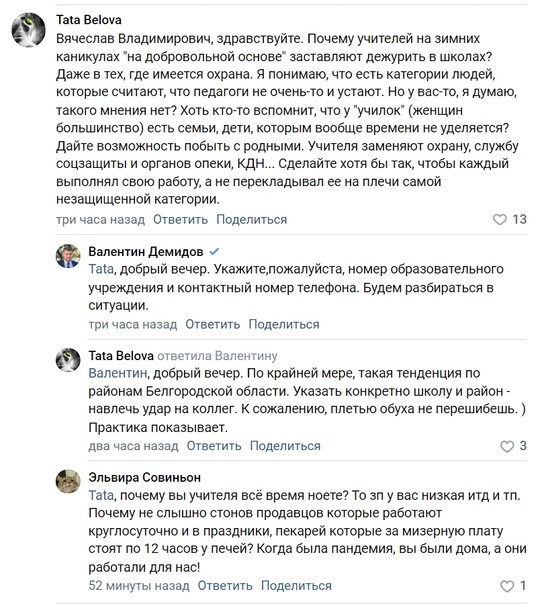
Task: Reply to Валентин Демидов's comment via Ответить
Action: [213, 324]
